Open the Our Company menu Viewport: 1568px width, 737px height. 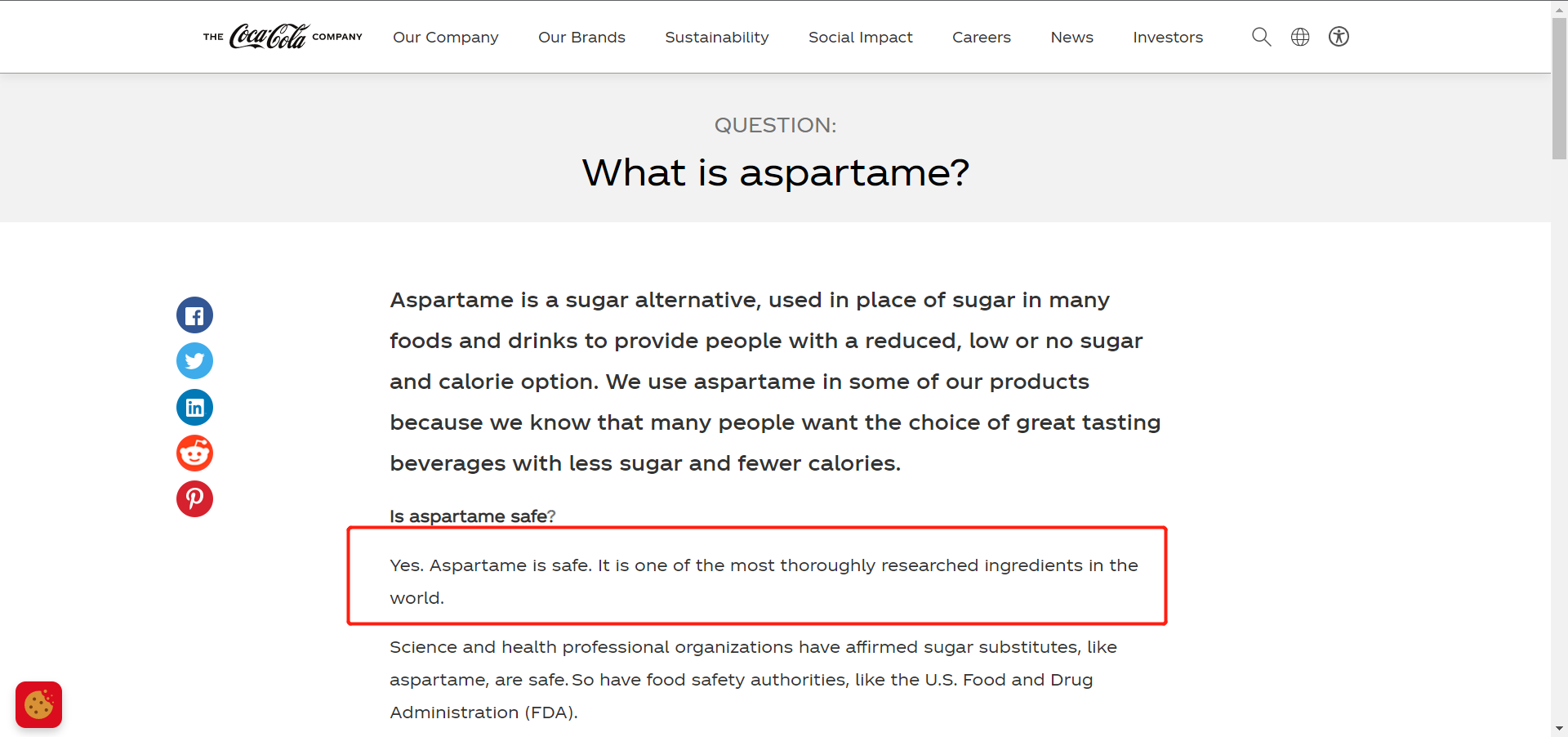[x=445, y=38]
